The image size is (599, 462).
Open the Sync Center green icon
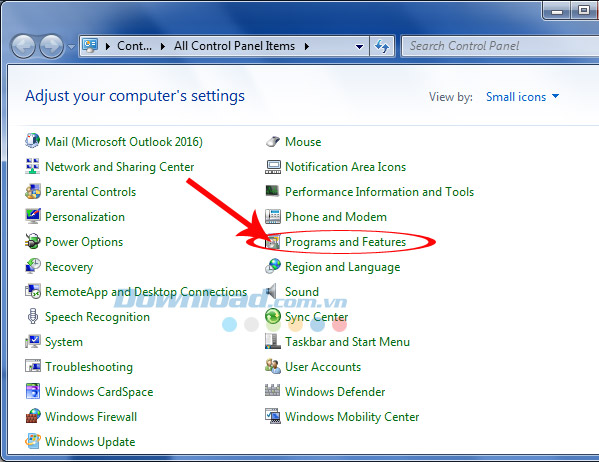click(x=273, y=316)
